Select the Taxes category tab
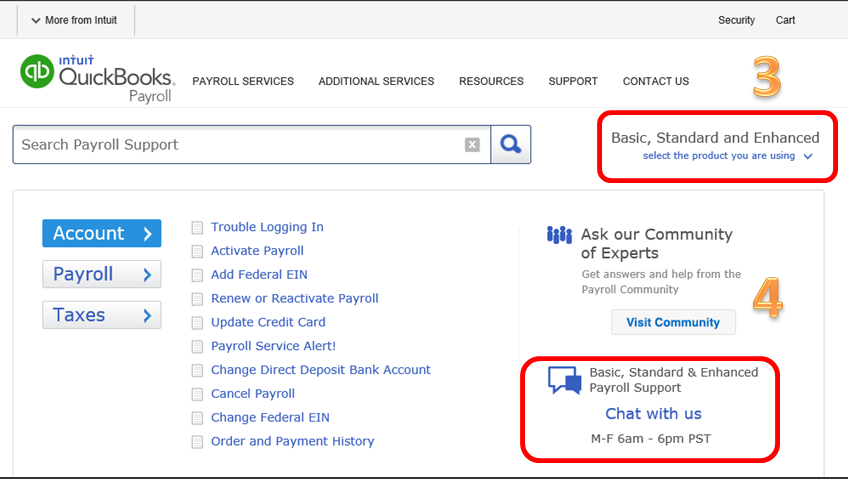This screenshot has width=848, height=479. point(102,315)
